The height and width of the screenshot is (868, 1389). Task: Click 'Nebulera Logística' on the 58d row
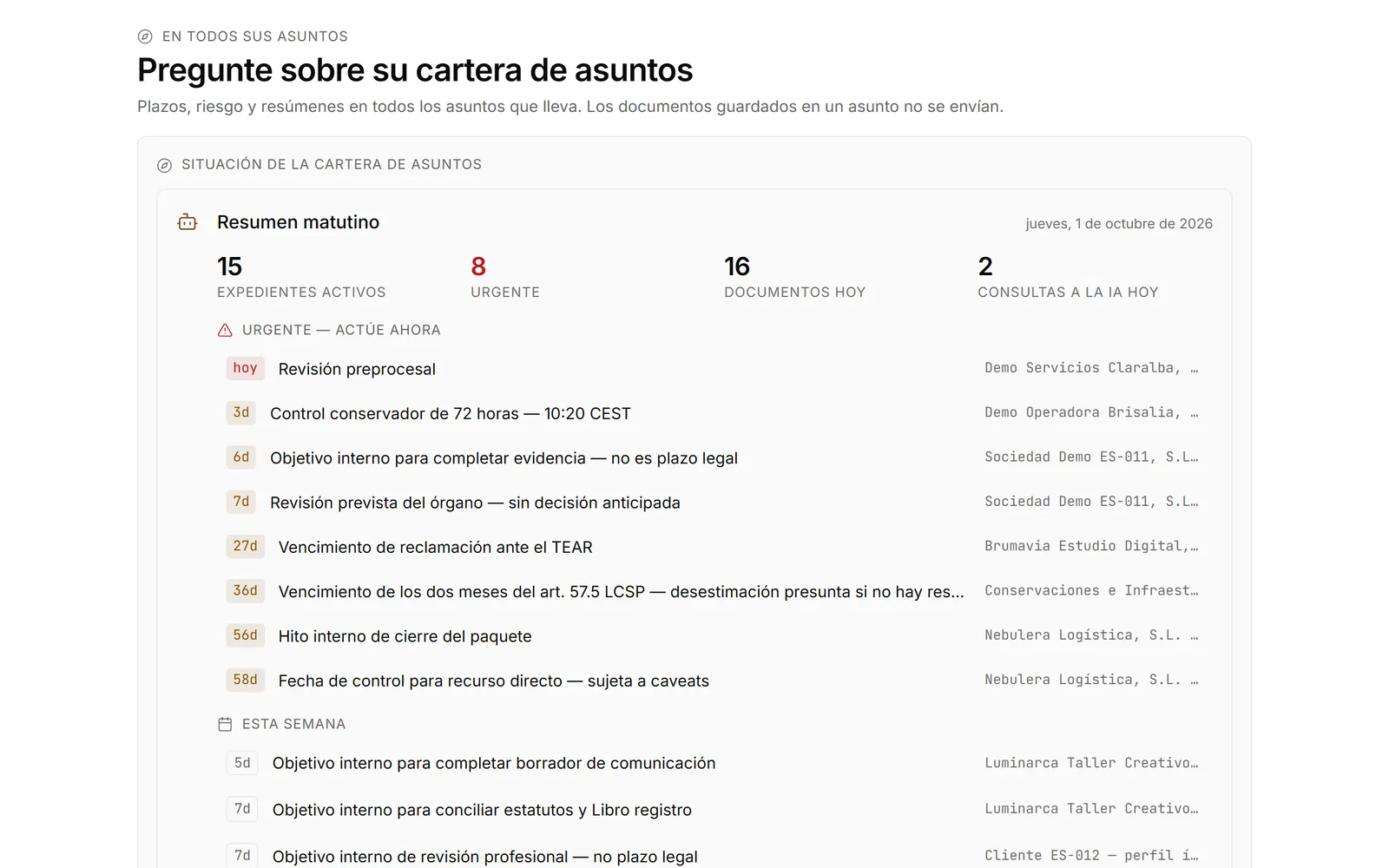click(x=1091, y=680)
